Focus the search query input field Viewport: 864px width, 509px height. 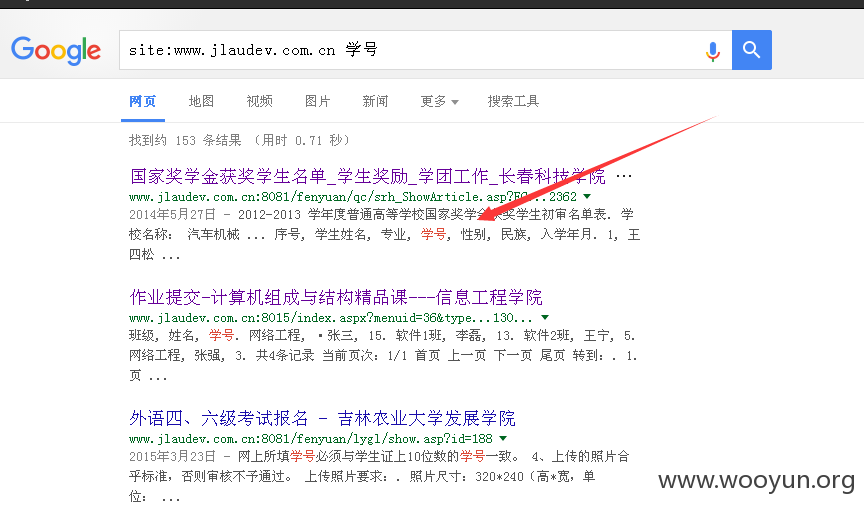coord(425,50)
